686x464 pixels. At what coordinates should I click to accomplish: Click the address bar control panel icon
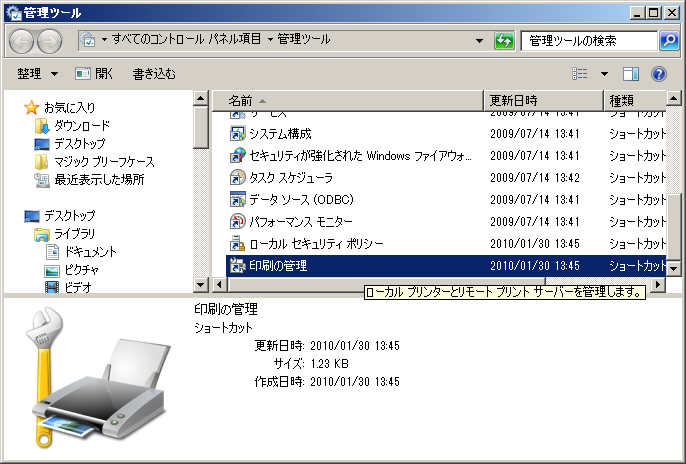(x=88, y=40)
